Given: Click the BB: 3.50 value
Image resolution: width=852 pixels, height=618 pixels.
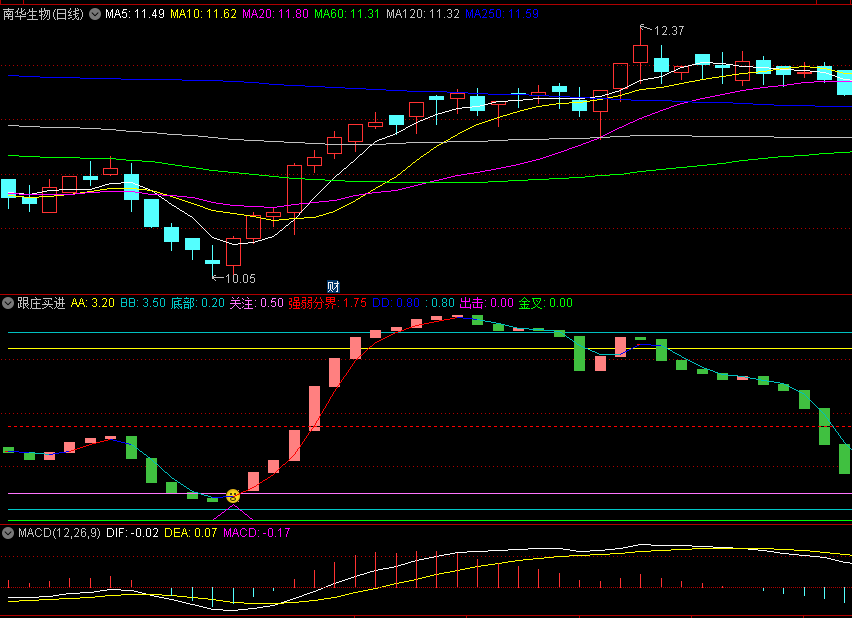Looking at the screenshot, I should [142, 303].
